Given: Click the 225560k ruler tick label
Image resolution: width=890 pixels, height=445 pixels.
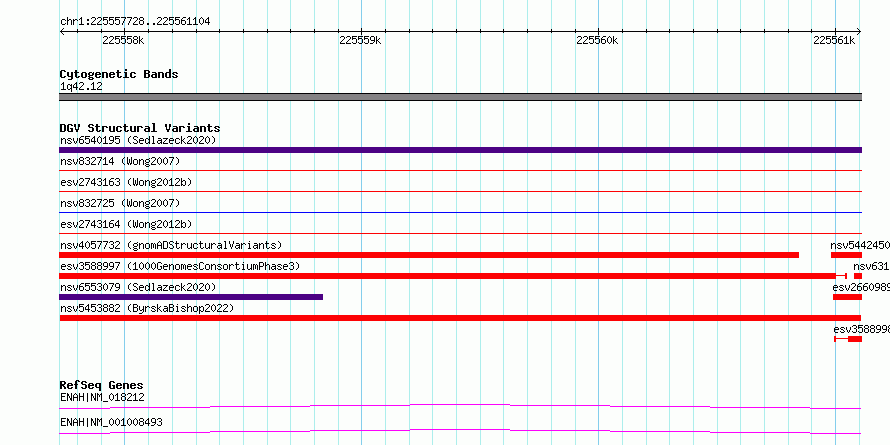Looking at the screenshot, I should (597, 40).
